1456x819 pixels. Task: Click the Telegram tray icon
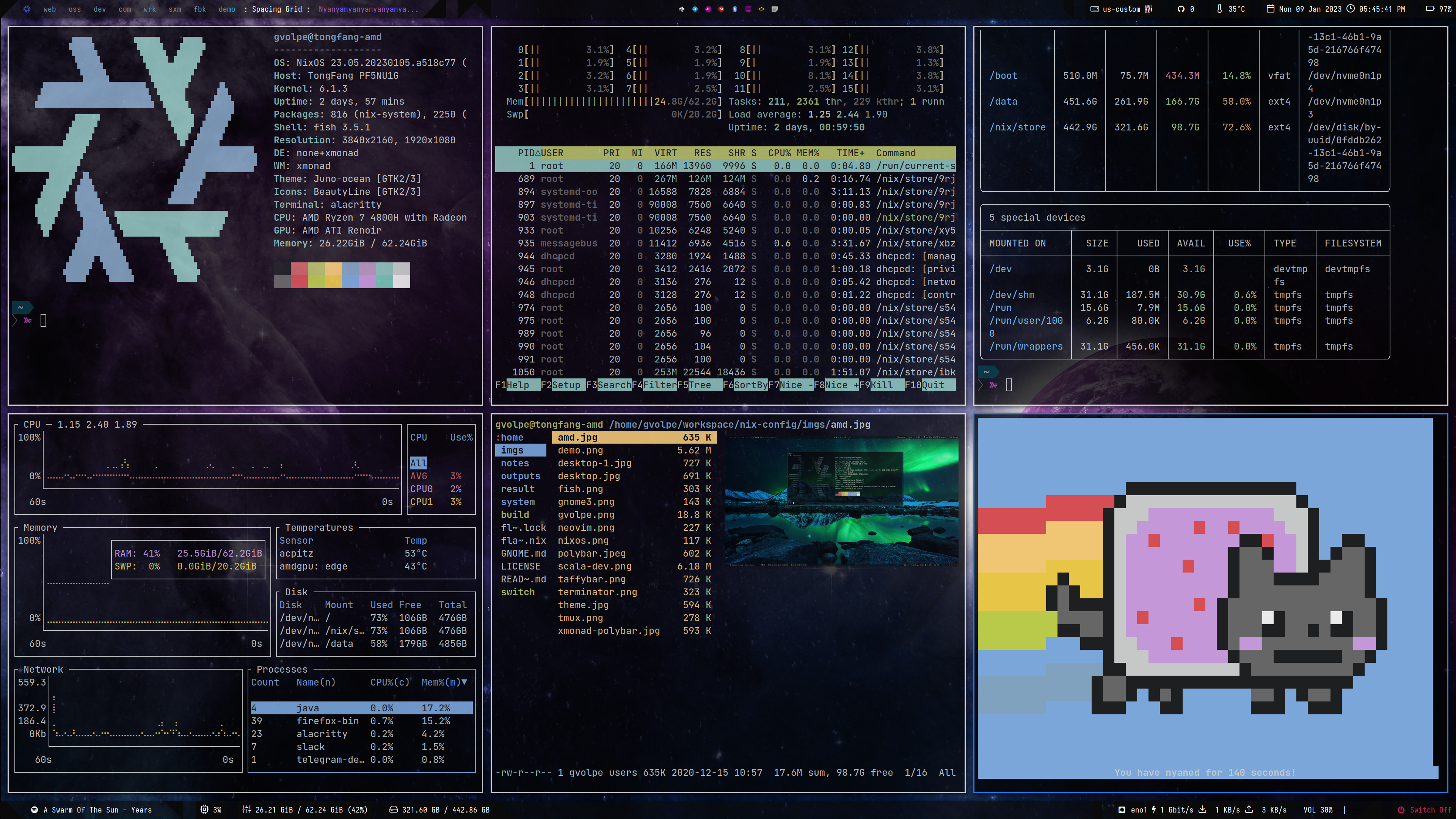coord(695,9)
